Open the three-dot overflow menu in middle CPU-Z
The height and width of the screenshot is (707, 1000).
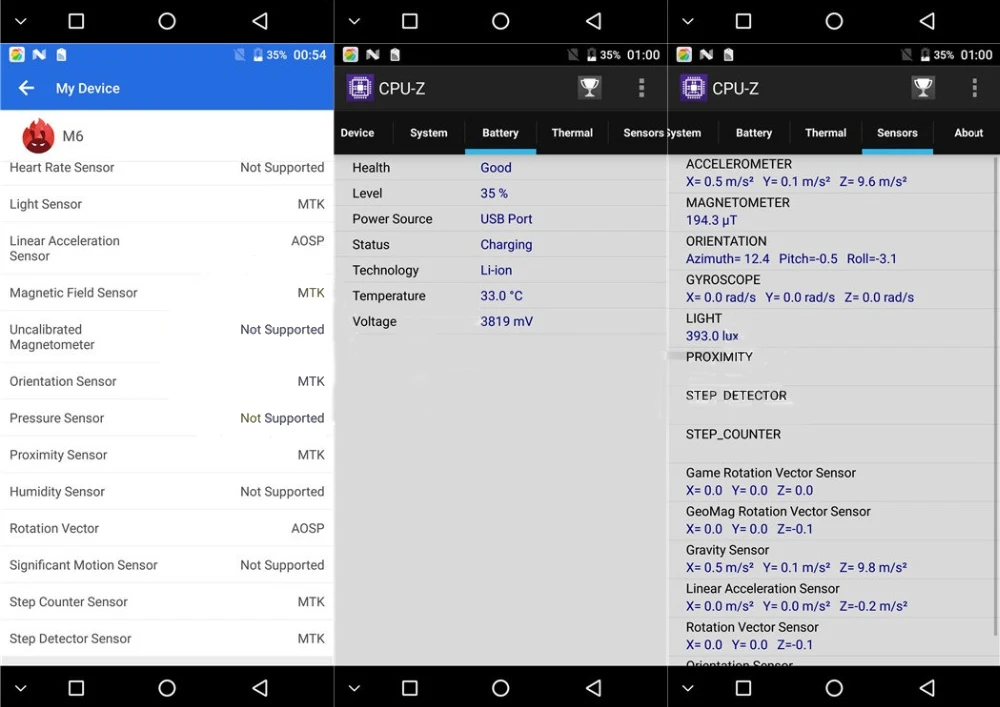(x=641, y=88)
